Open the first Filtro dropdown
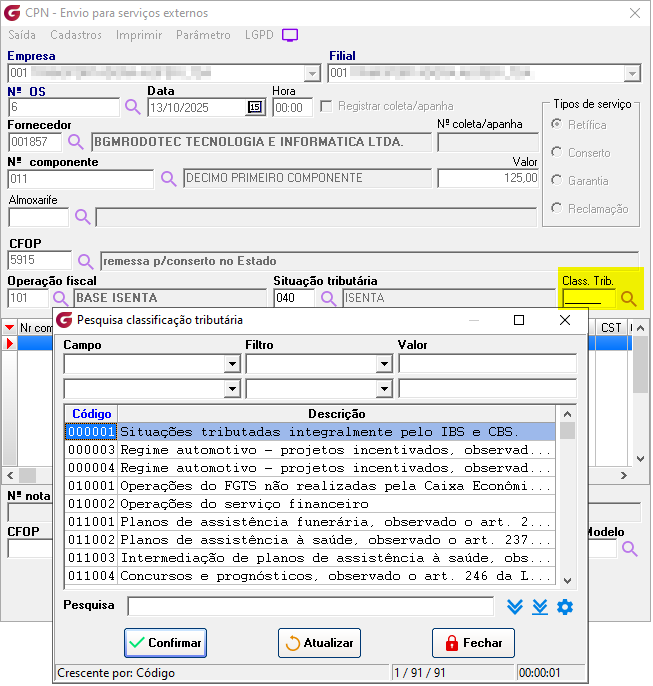Screen dimensions: 653x686 384,364
